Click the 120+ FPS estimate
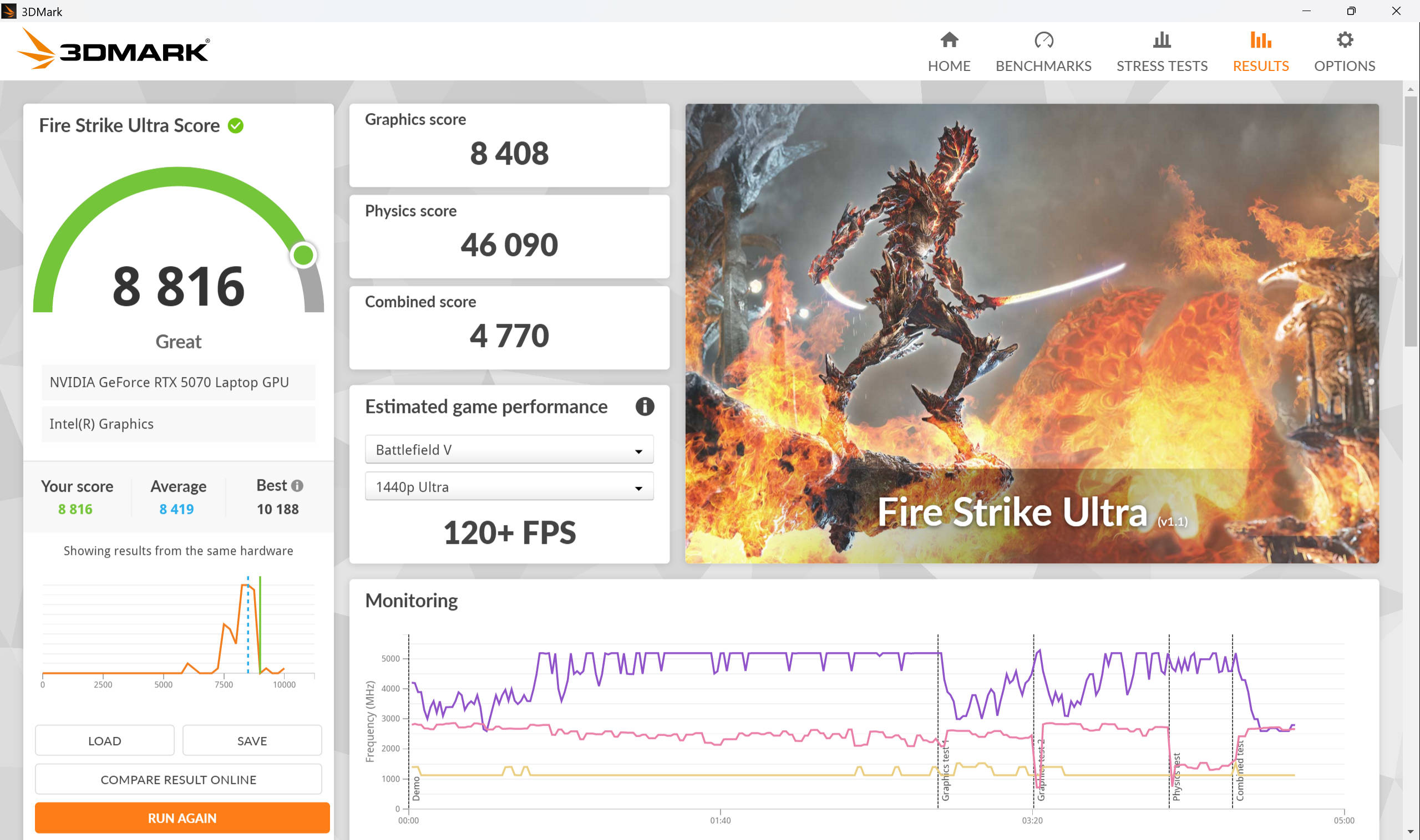 [x=509, y=533]
